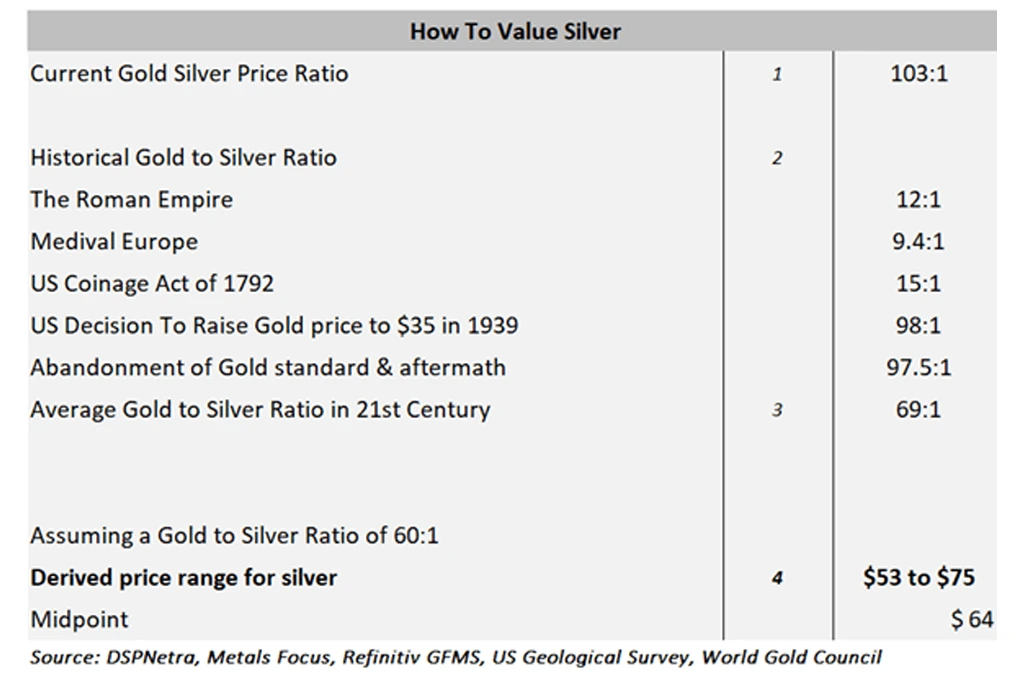This screenshot has width=1022, height=681.
Task: Click the "Derived price range for silver" label
Action: [183, 578]
